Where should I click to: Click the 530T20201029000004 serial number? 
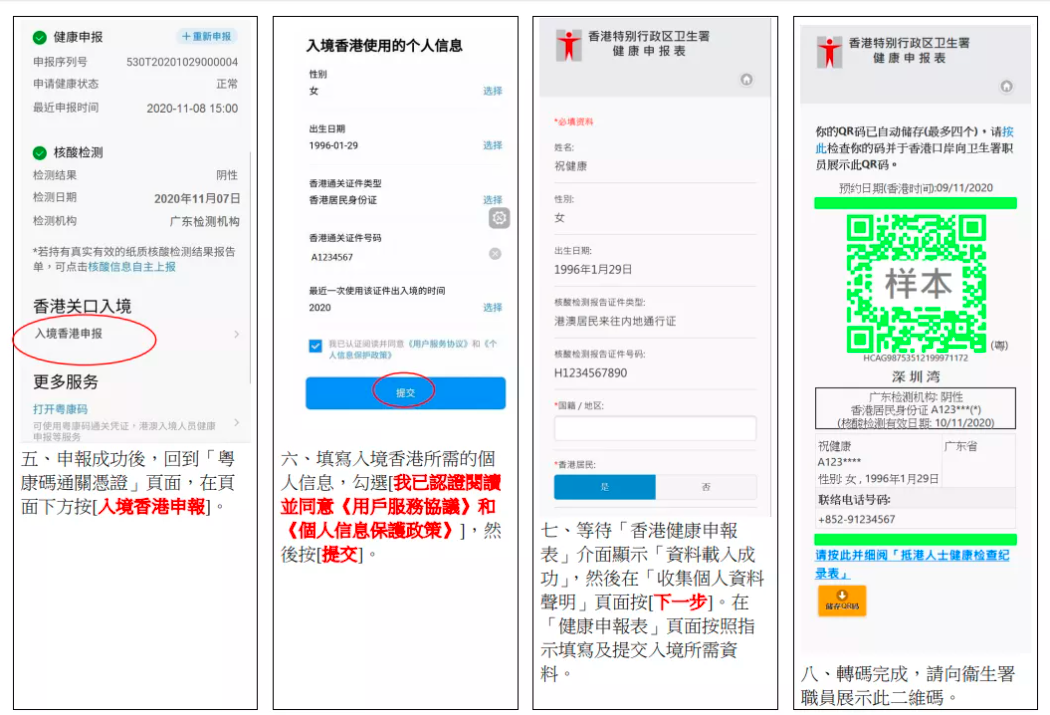pos(182,62)
